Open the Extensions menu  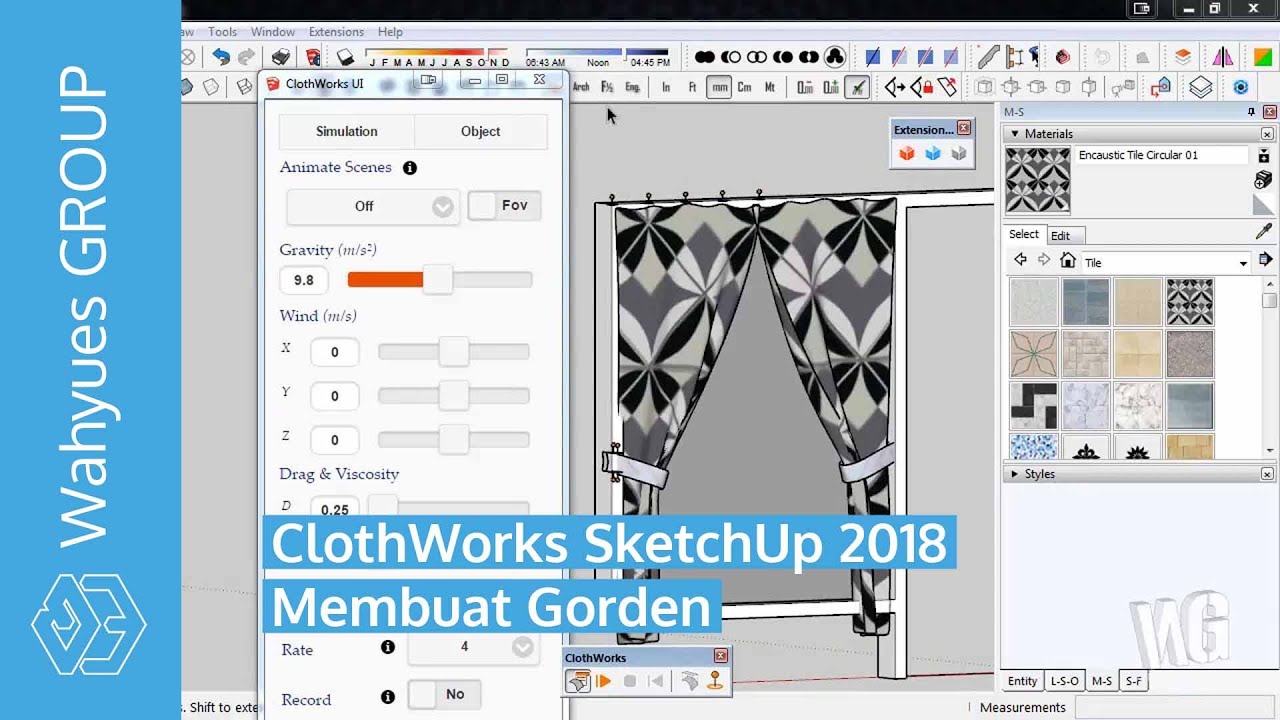336,32
